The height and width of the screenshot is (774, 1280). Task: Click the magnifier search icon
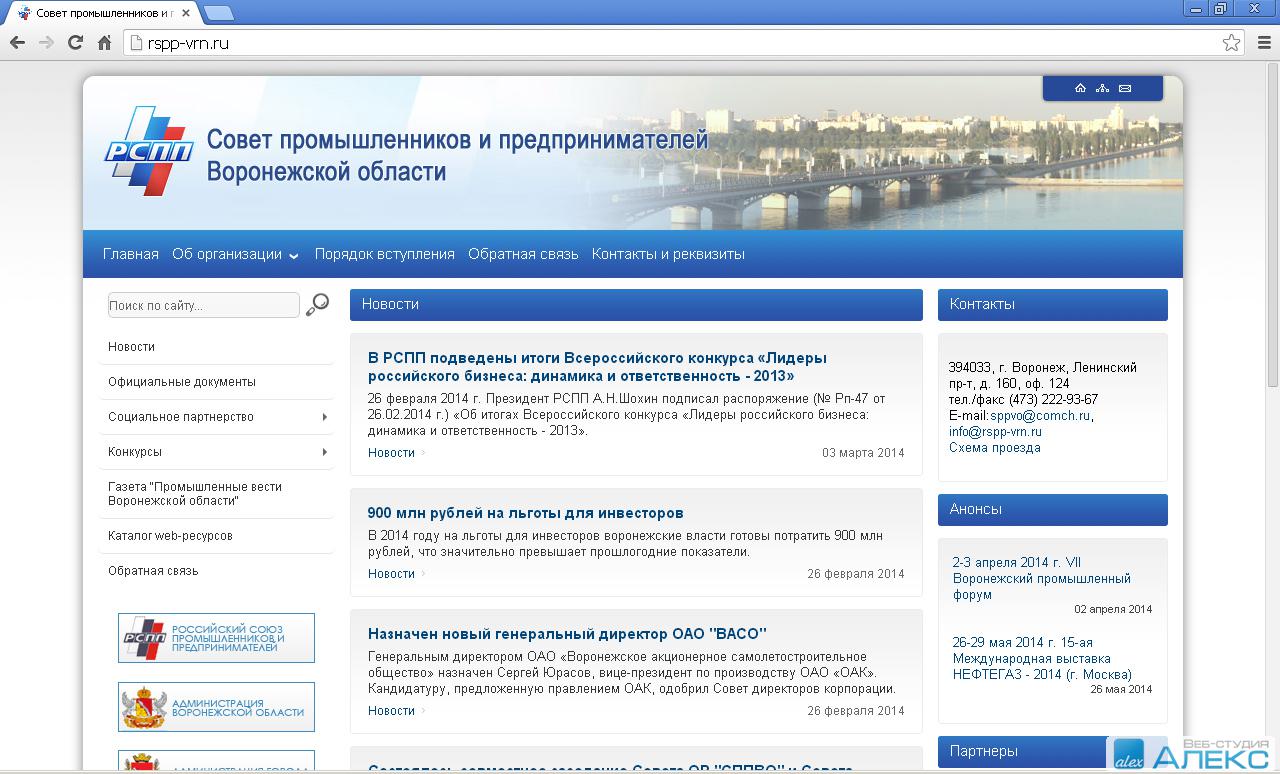[x=317, y=305]
